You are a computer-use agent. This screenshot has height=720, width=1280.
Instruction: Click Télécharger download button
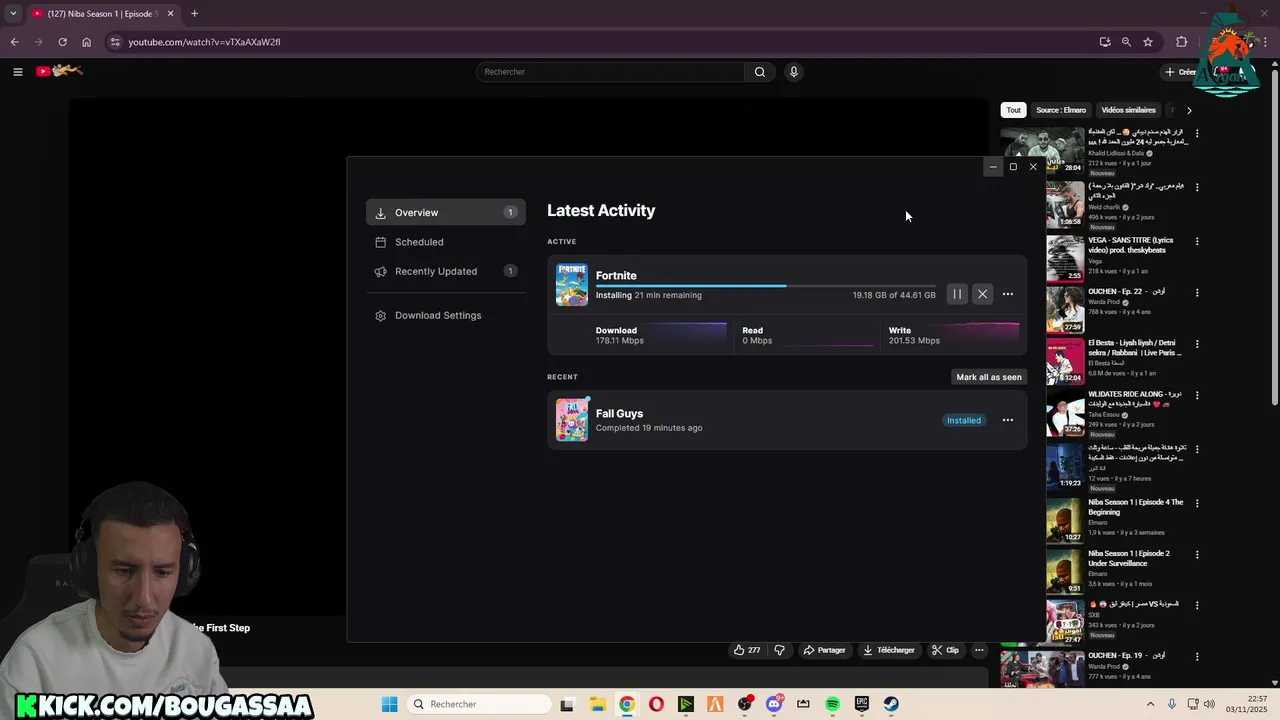coord(889,650)
